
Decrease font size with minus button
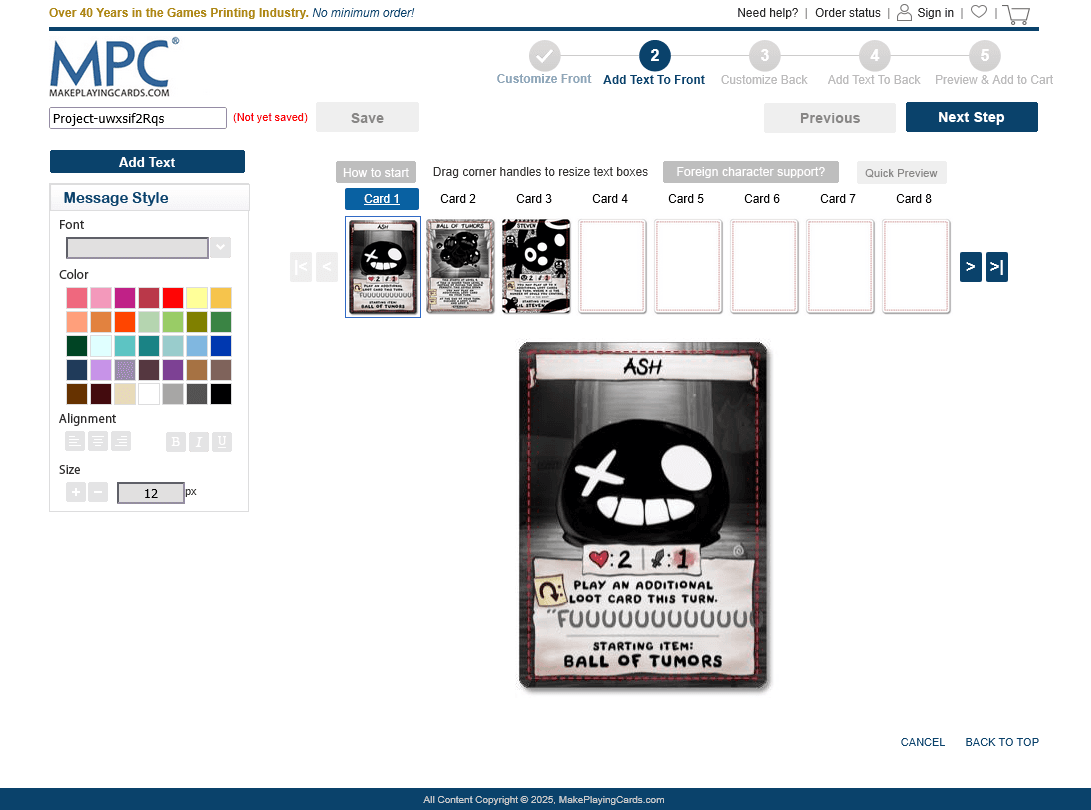[97, 492]
